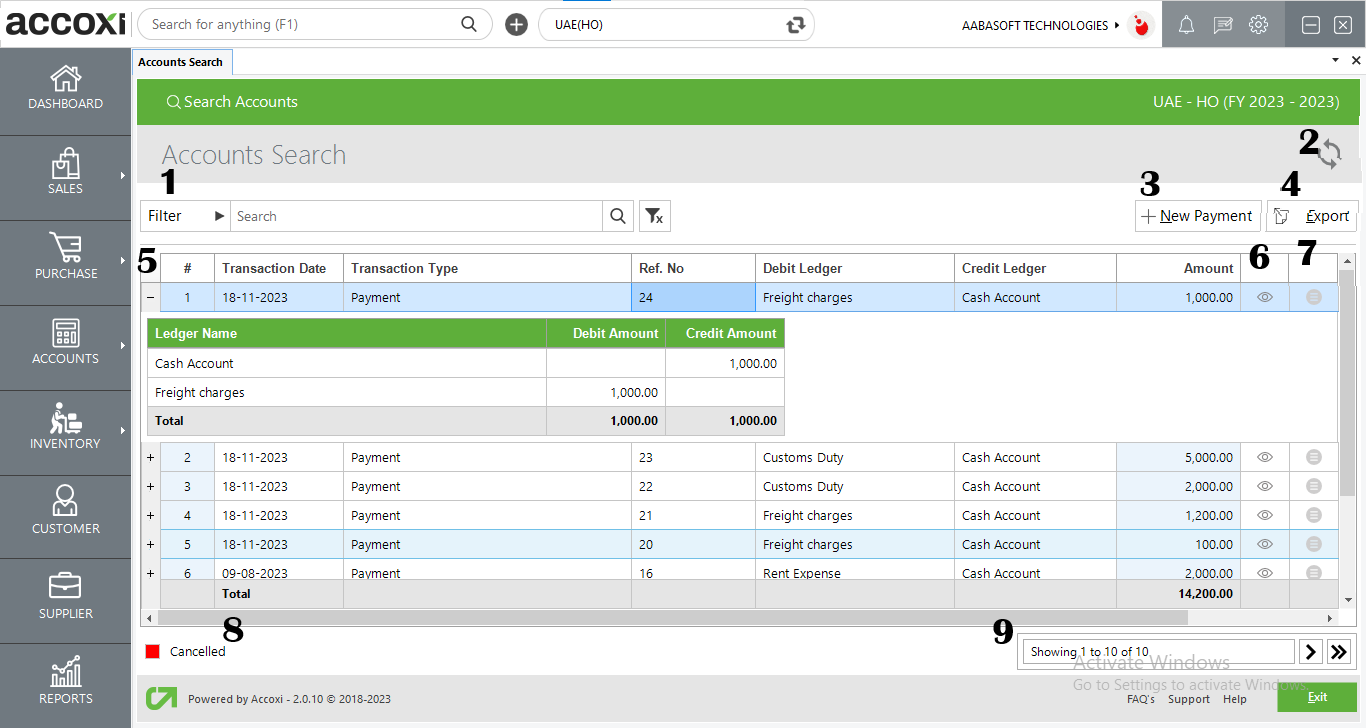
Task: Create a New Payment
Action: click(x=1197, y=215)
